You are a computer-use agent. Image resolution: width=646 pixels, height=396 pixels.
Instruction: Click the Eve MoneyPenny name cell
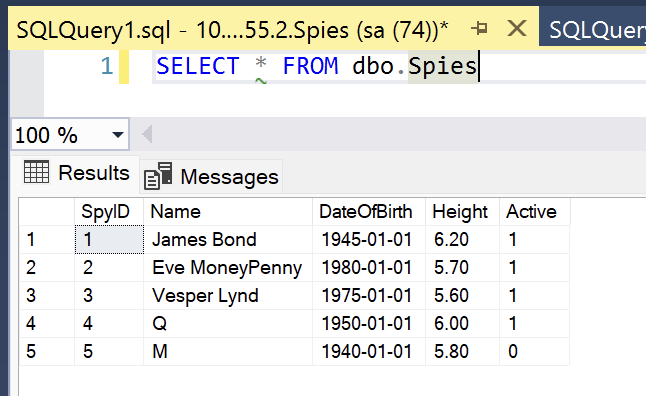[228, 268]
